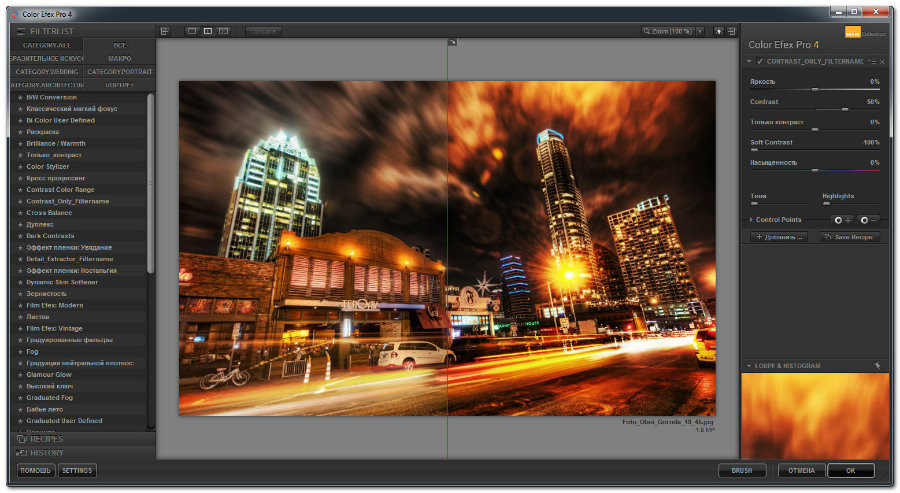Click the add positive control point button
The width and height of the screenshot is (900, 493).
tap(843, 219)
